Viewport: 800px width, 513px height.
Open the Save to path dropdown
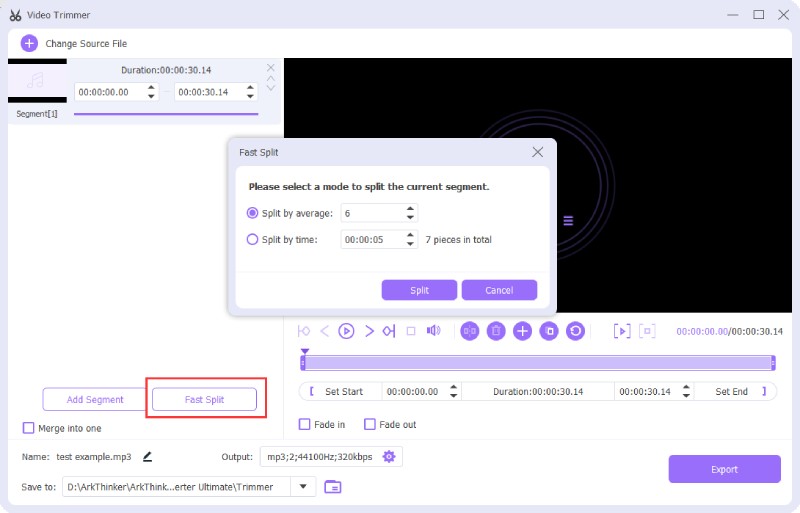(303, 486)
